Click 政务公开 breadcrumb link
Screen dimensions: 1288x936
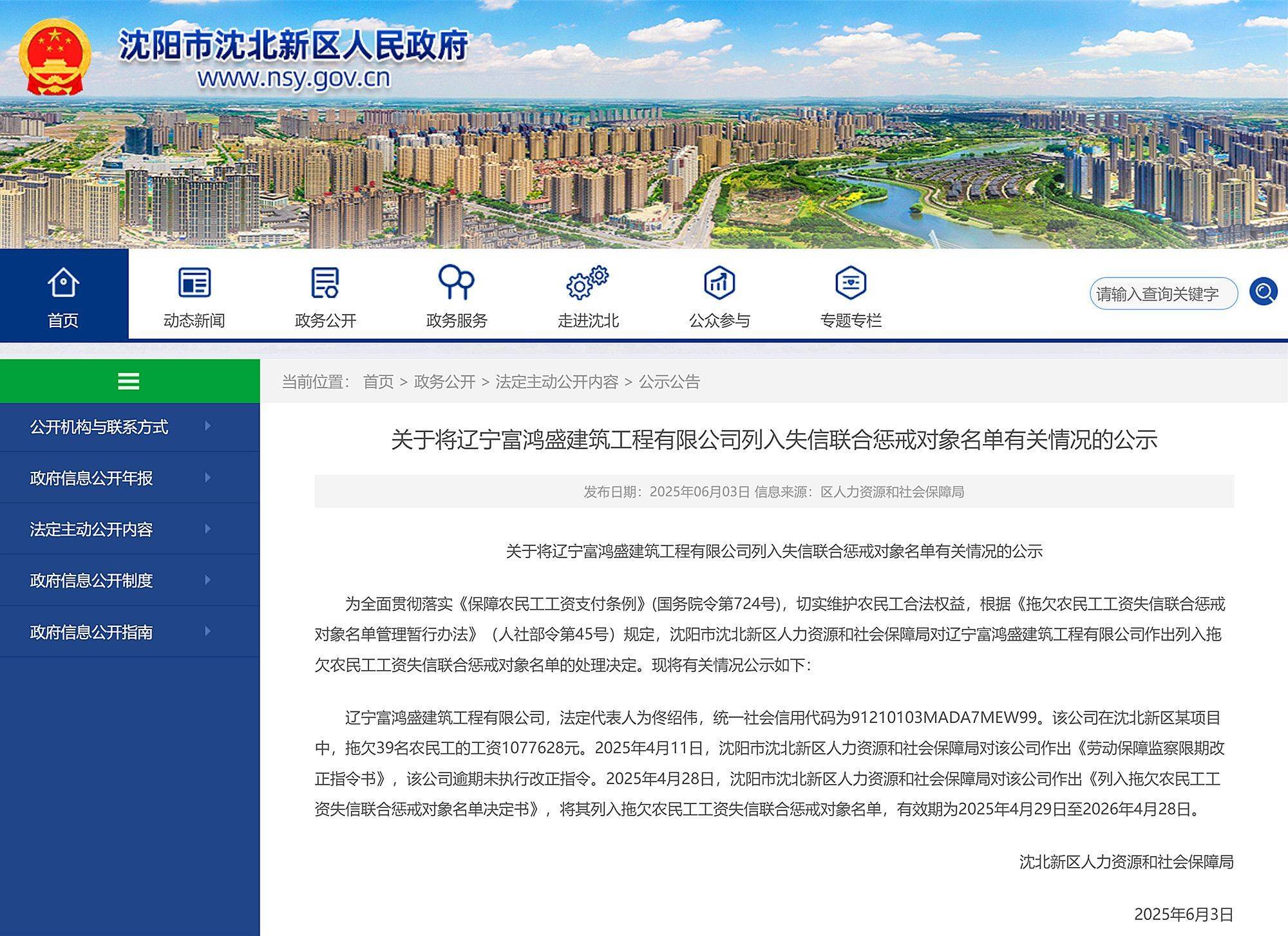[444, 382]
